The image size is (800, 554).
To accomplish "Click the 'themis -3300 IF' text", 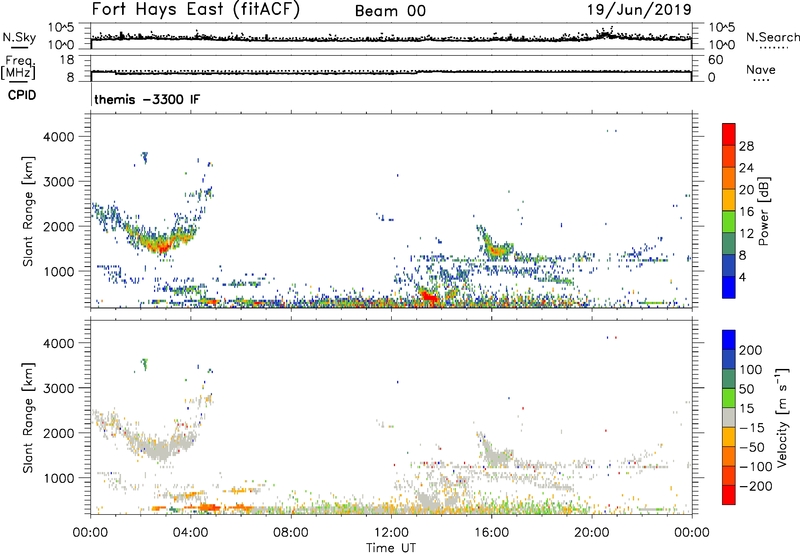I will pyautogui.click(x=147, y=99).
